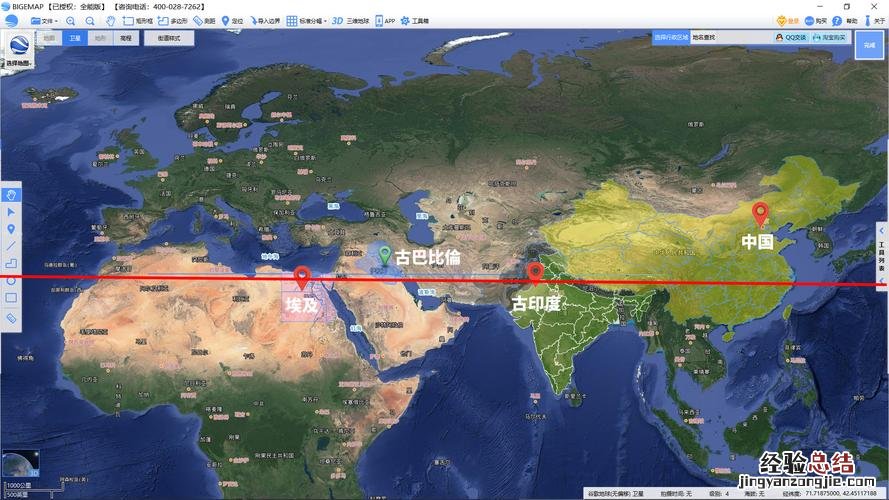Image resolution: width=889 pixels, height=500 pixels.
Task: Click the green pin marker next to 古巴比伦
Action: pos(385,255)
